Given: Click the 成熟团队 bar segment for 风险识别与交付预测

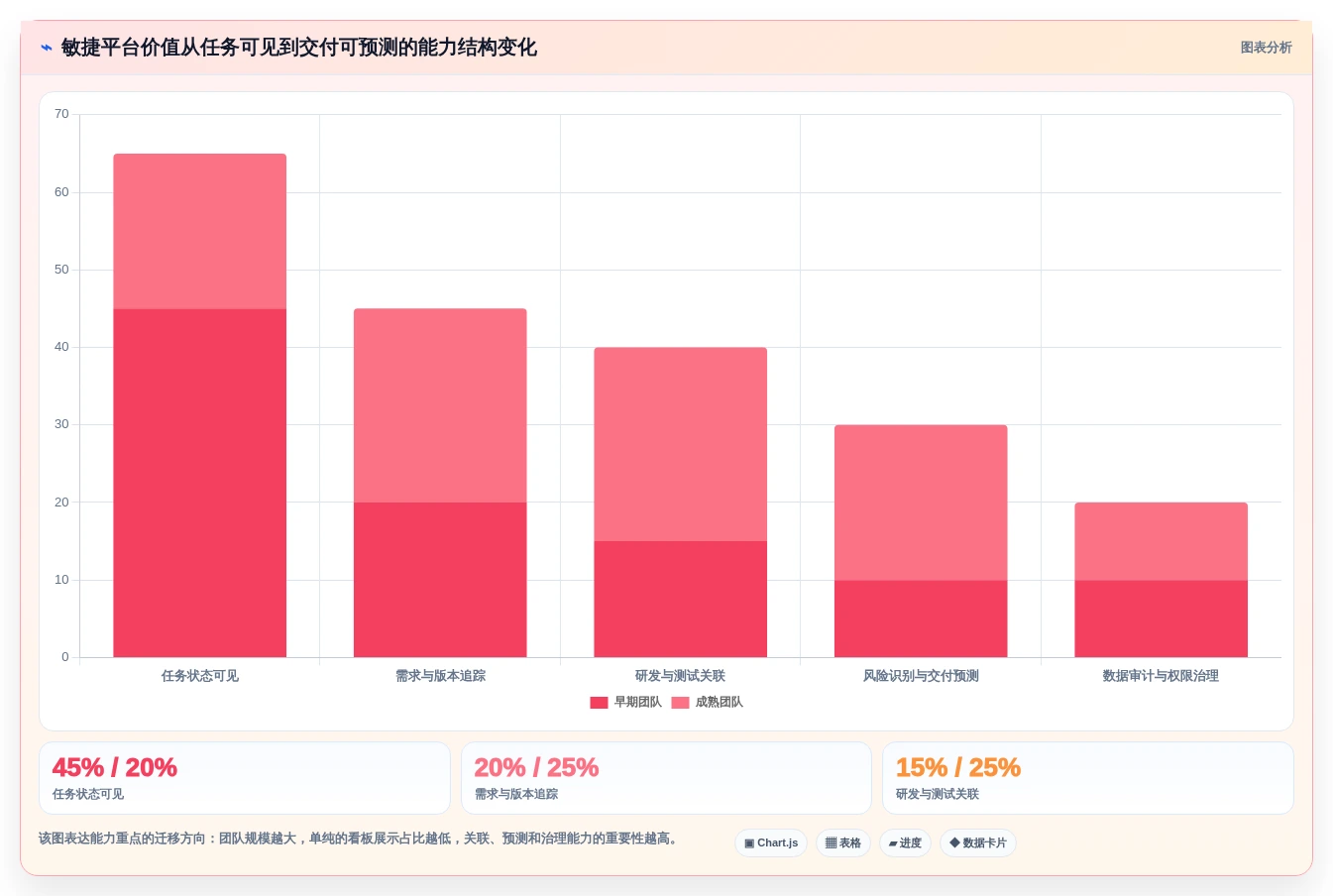Looking at the screenshot, I should (921, 503).
